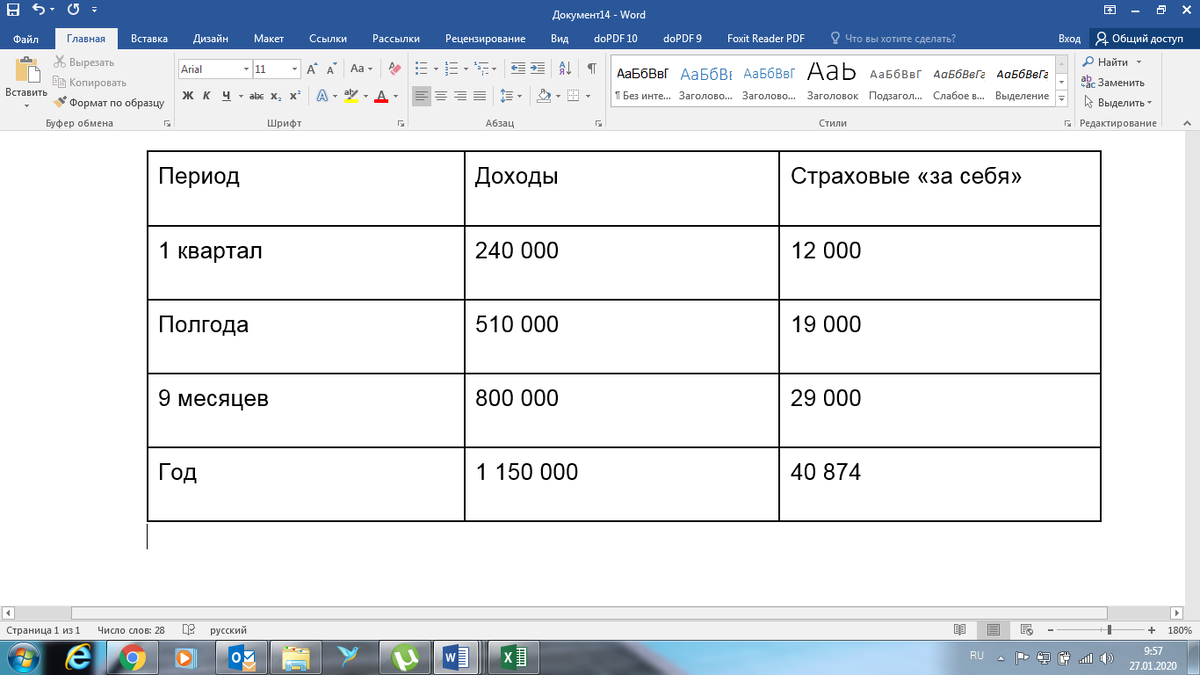Open the Дизайн tab

[211, 38]
